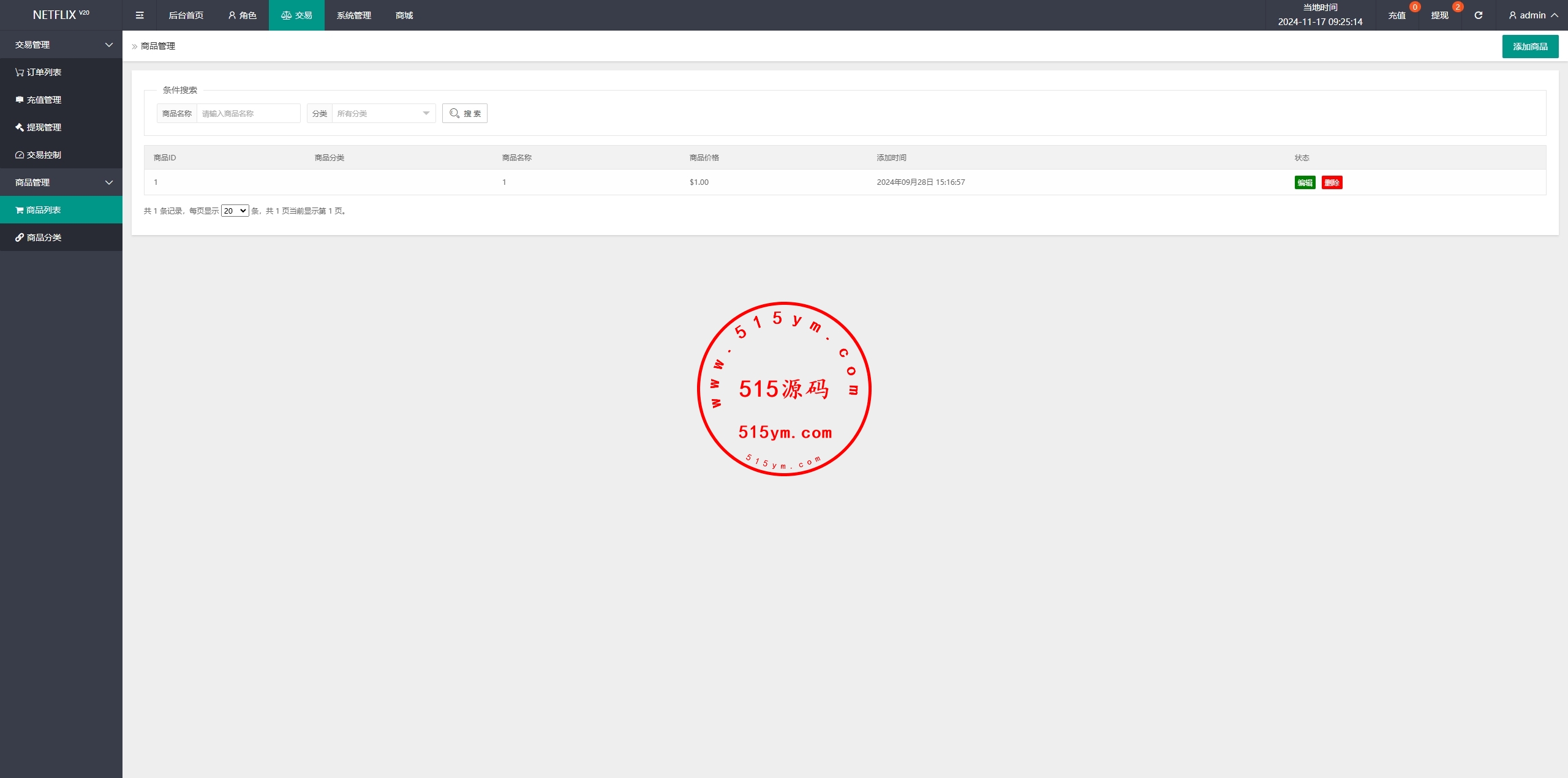Click the 充值 notification badge item
This screenshot has height=778, width=1568.
[1397, 15]
